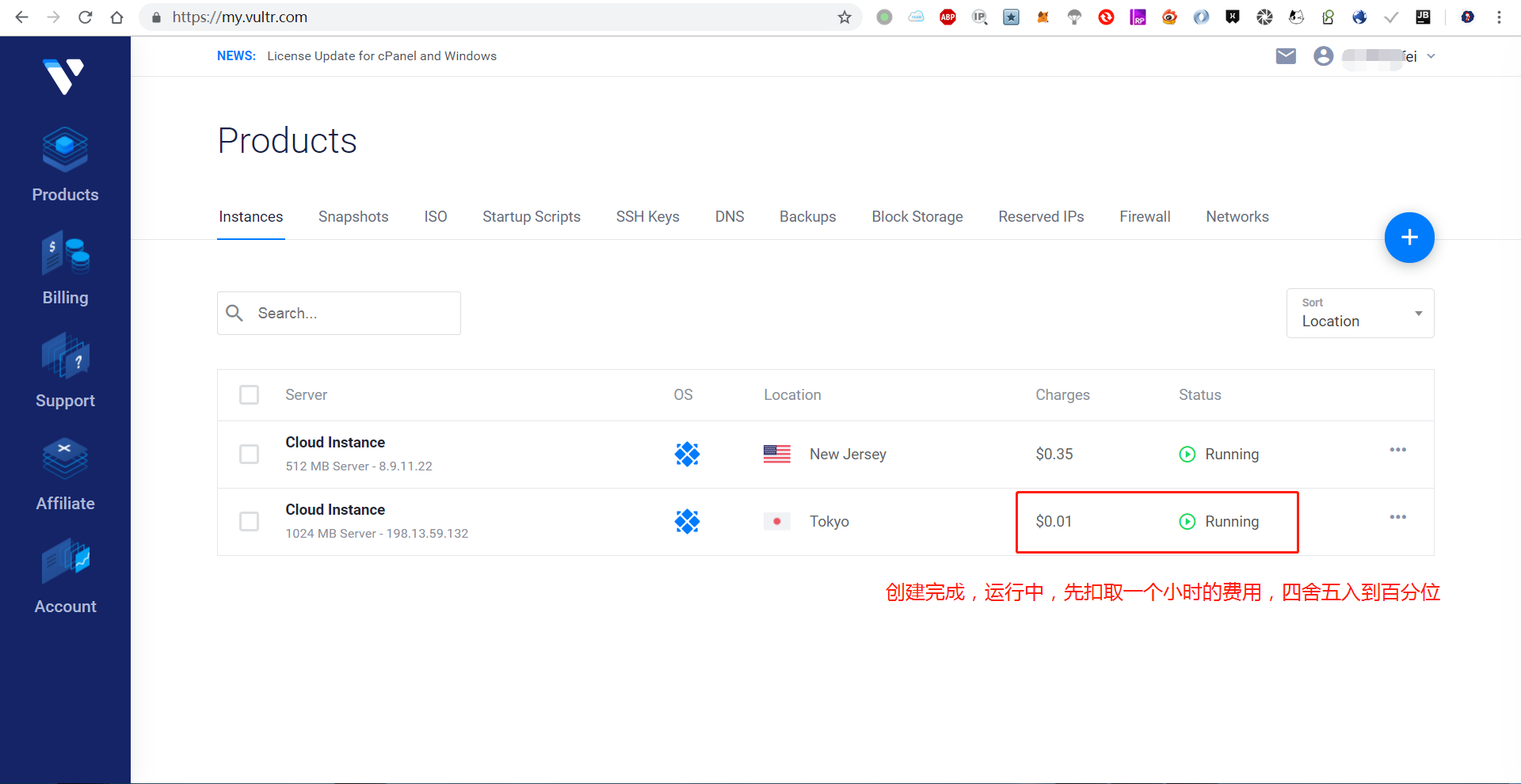
Task: Click the $0.35 charge value
Action: click(1054, 455)
